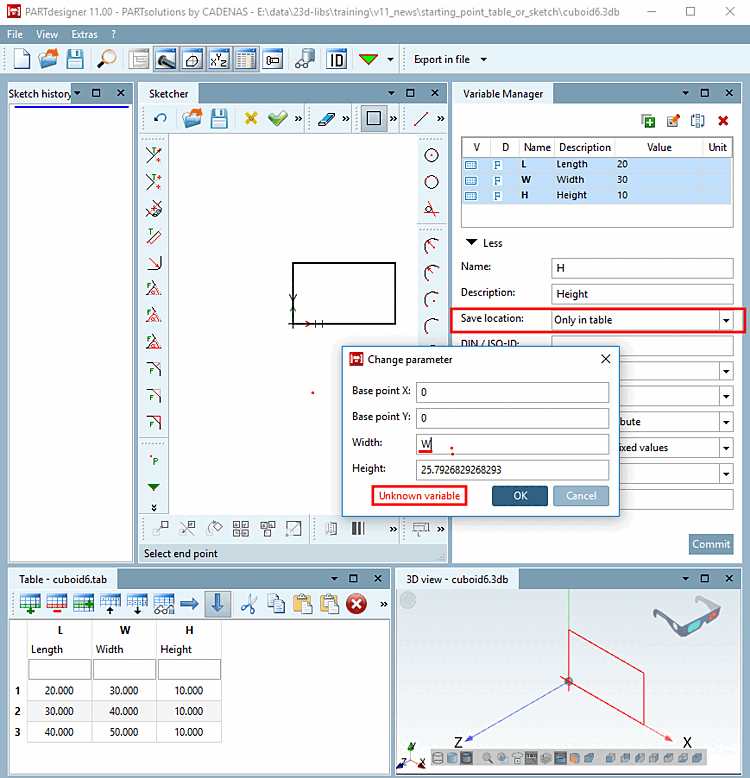
Task: Click OK in Change parameter dialog
Action: [x=520, y=496]
